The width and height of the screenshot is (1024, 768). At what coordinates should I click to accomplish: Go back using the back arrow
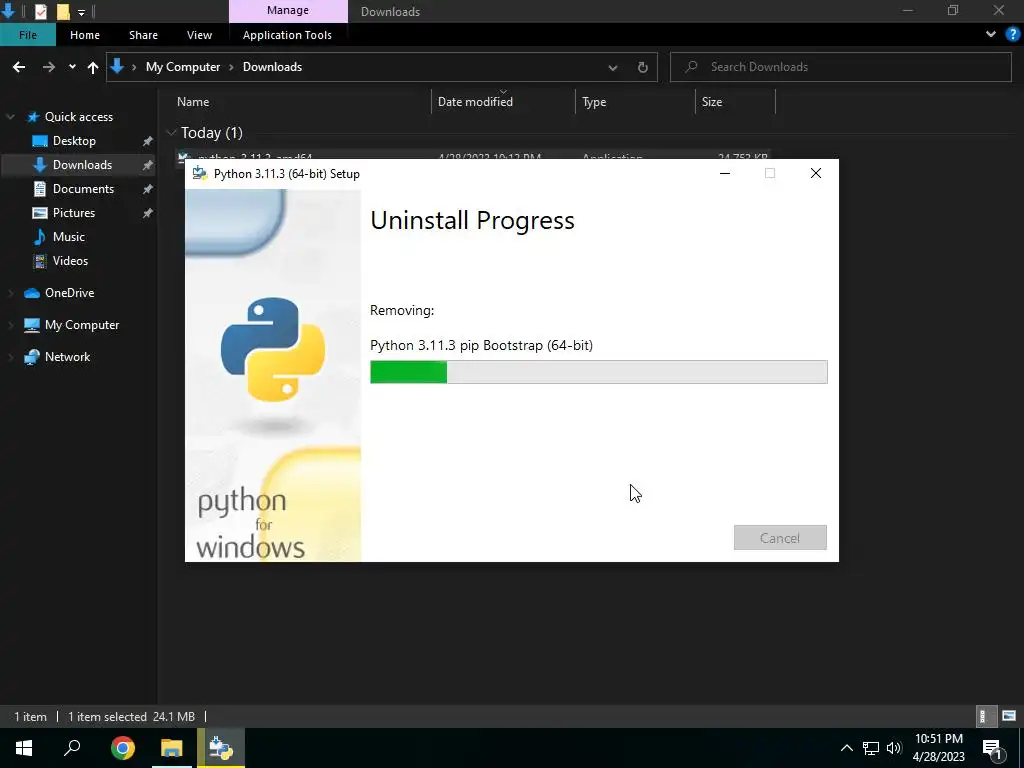19,67
